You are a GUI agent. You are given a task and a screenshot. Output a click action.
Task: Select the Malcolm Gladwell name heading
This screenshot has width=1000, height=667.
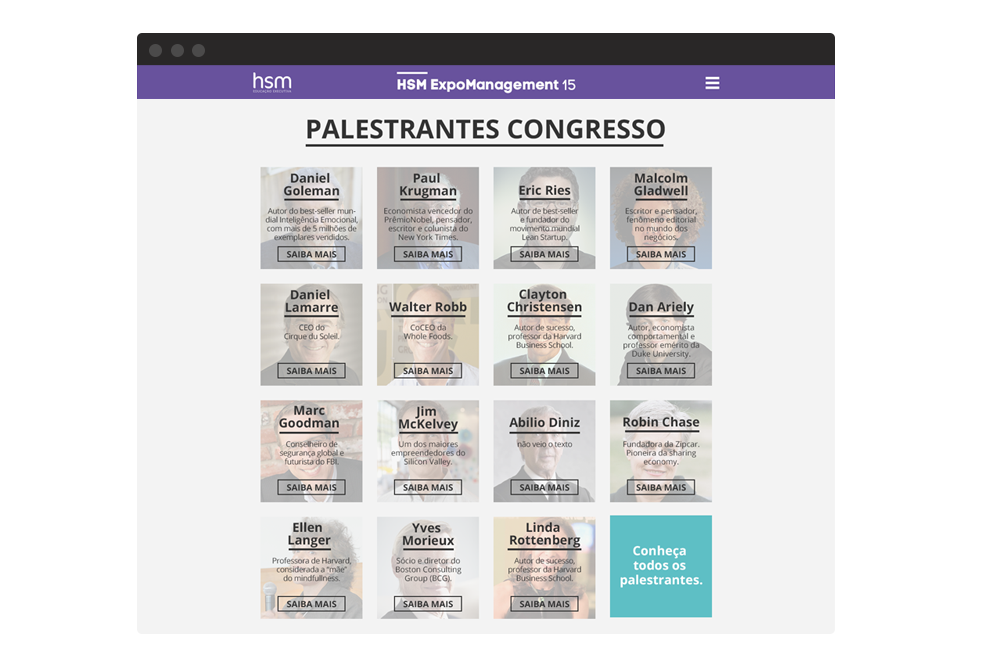pyautogui.click(x=661, y=185)
